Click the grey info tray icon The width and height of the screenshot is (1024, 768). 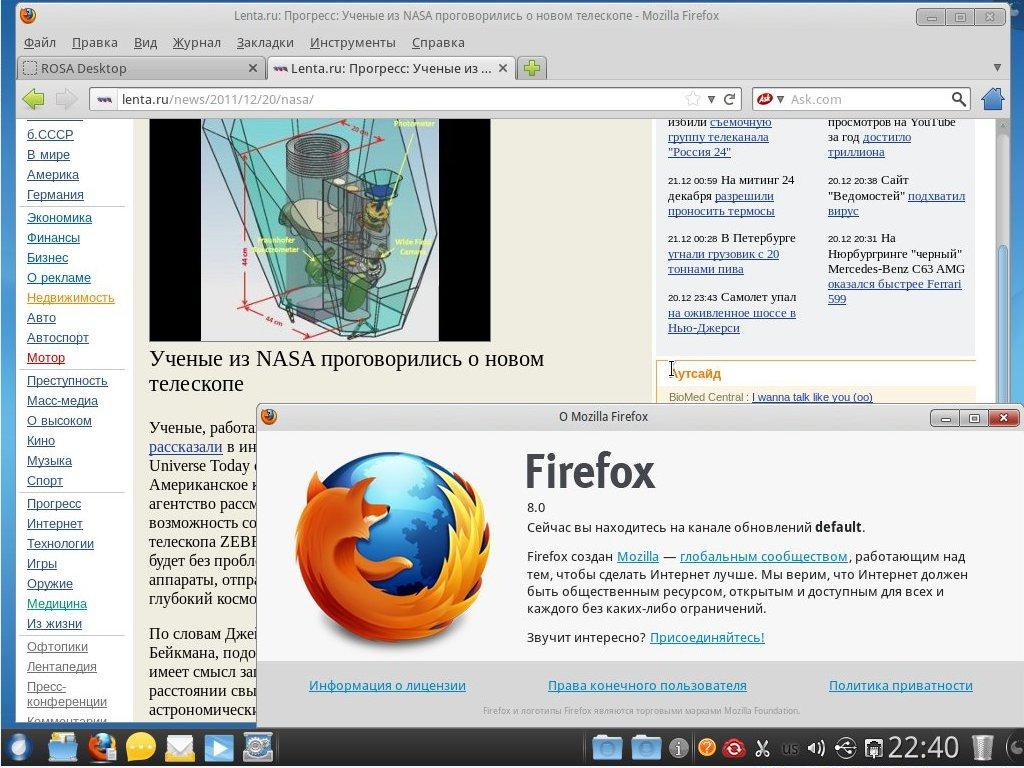click(x=679, y=748)
